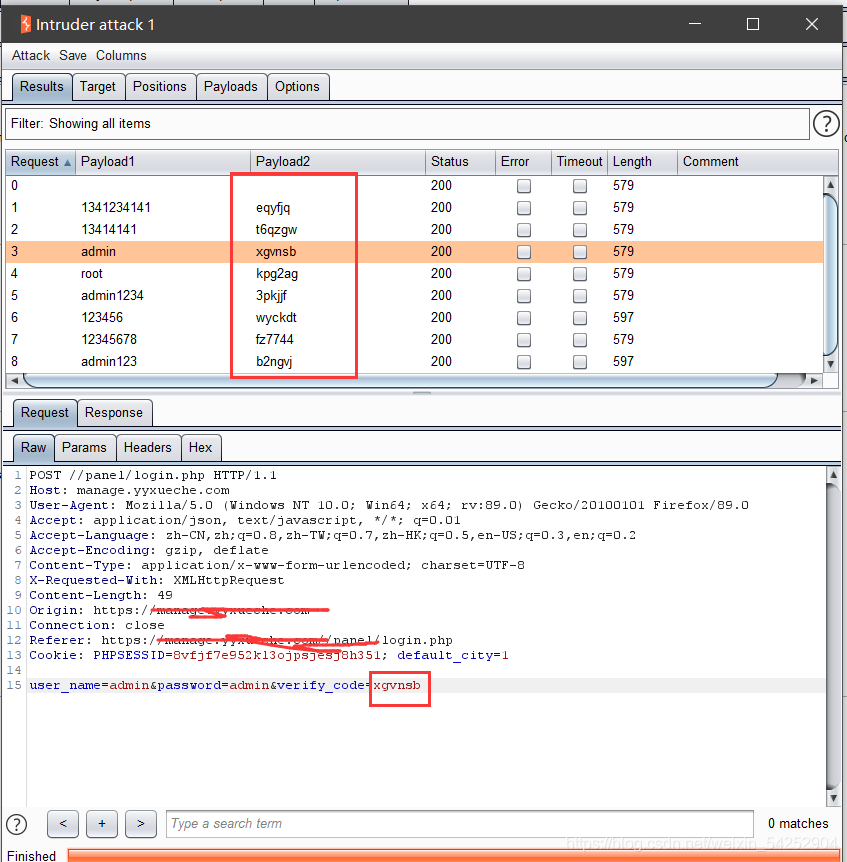Click the help icon beside search controls
Image resolution: width=847 pixels, height=862 pixels.
point(16,824)
